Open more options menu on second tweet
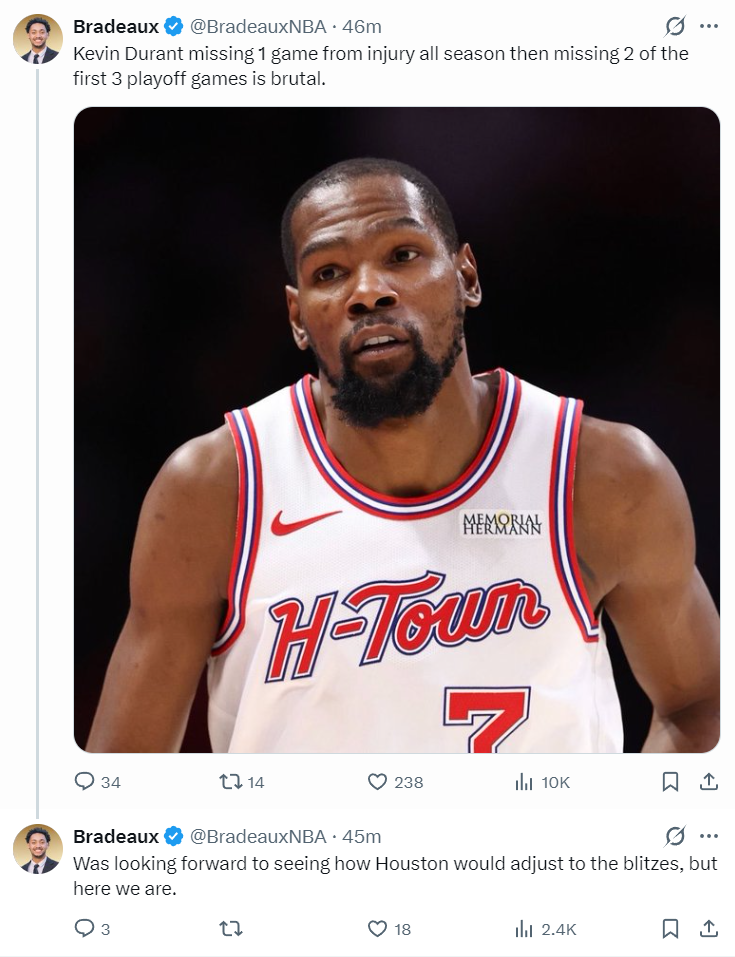The width and height of the screenshot is (735, 957). pos(708,836)
